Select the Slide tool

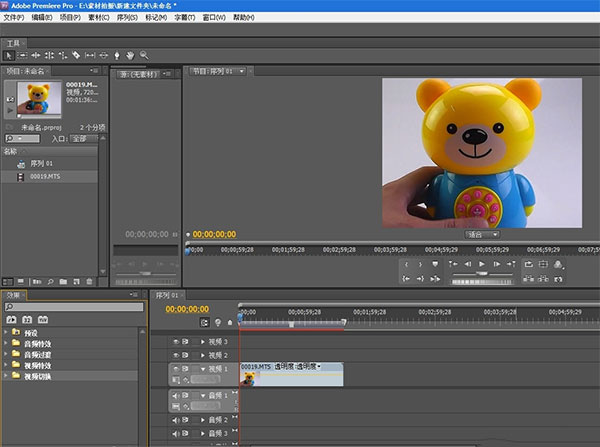point(104,55)
